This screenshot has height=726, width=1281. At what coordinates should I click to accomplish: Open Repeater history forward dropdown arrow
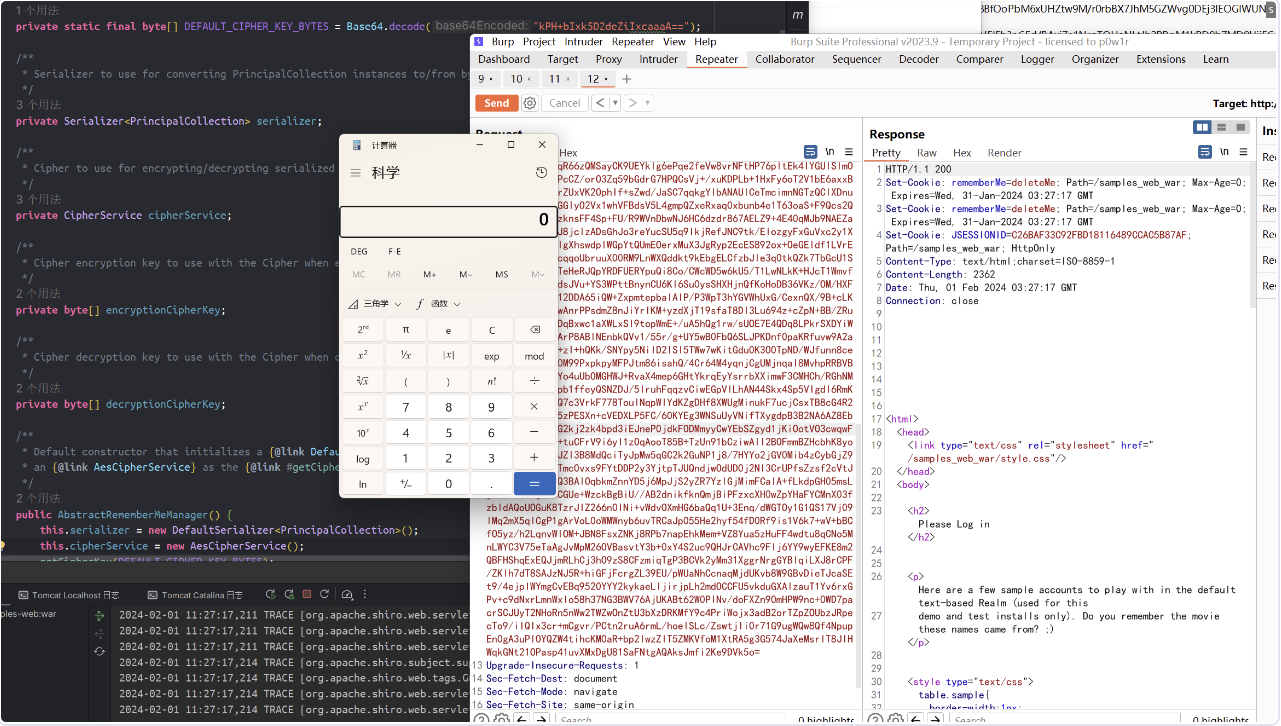click(647, 103)
